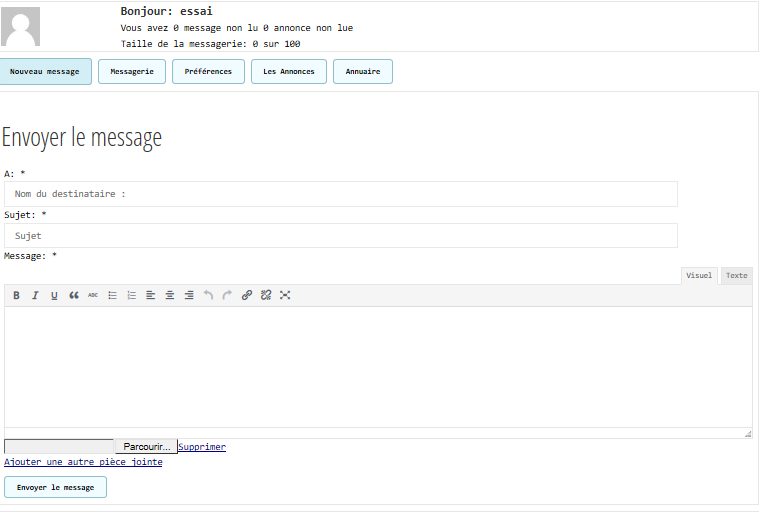Click inside the message body editor
This screenshot has height=512, width=763.
tap(378, 367)
